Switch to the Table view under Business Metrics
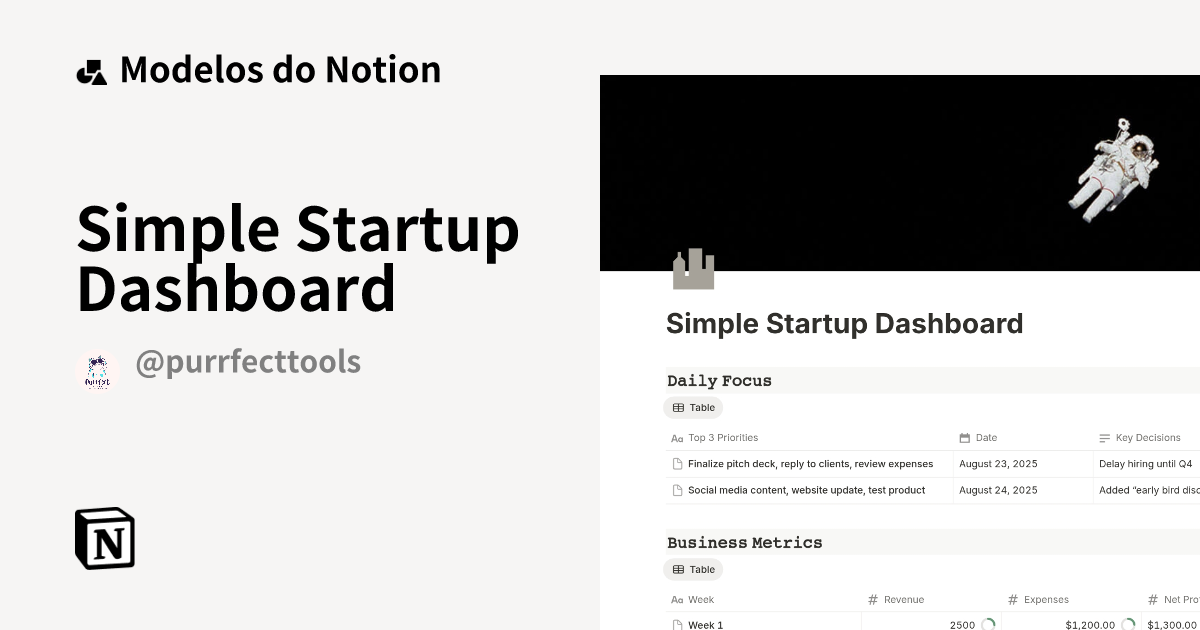This screenshot has height=630, width=1200. coord(693,569)
